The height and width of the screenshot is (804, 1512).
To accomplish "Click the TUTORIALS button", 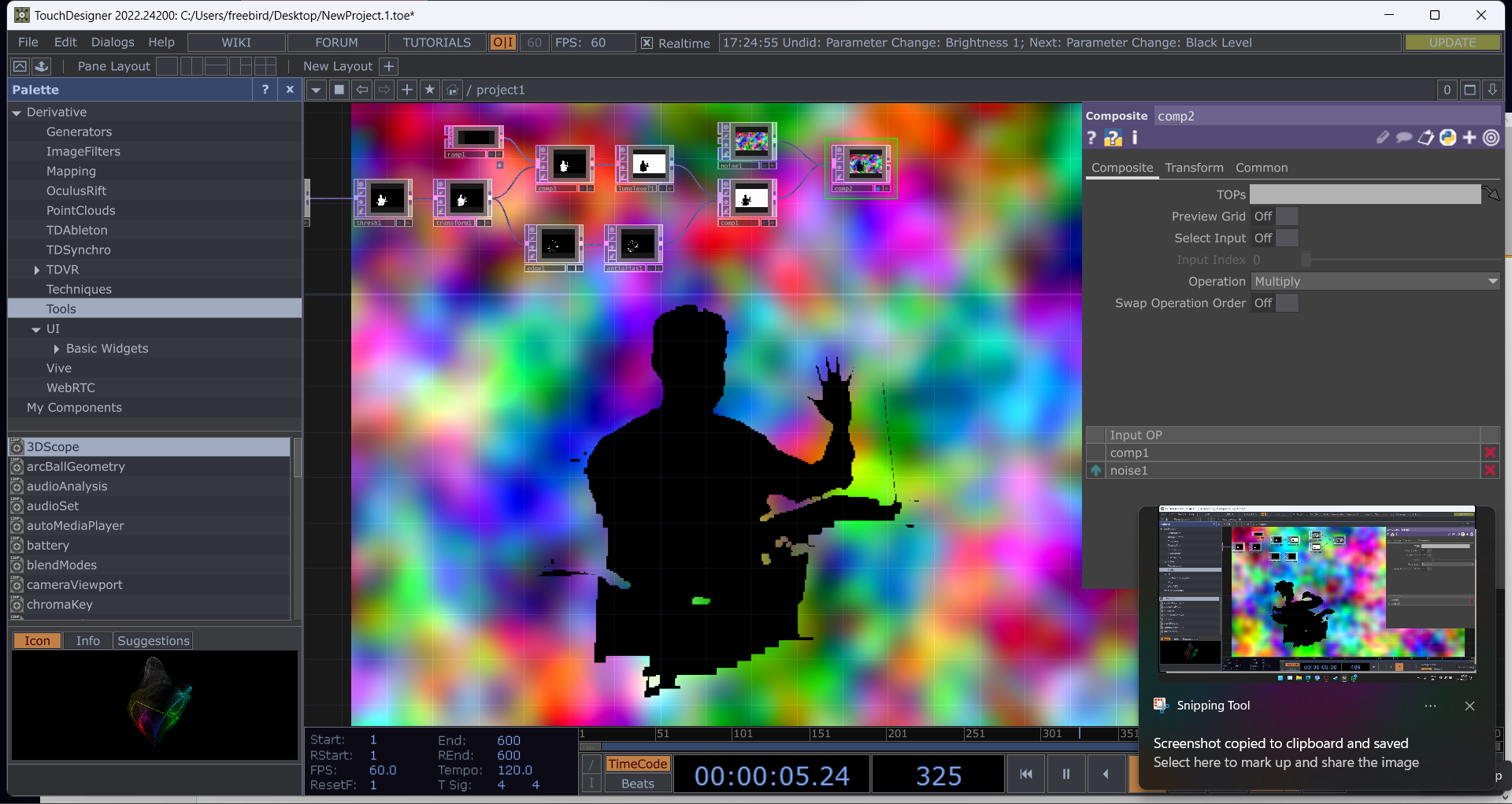I will (x=436, y=43).
